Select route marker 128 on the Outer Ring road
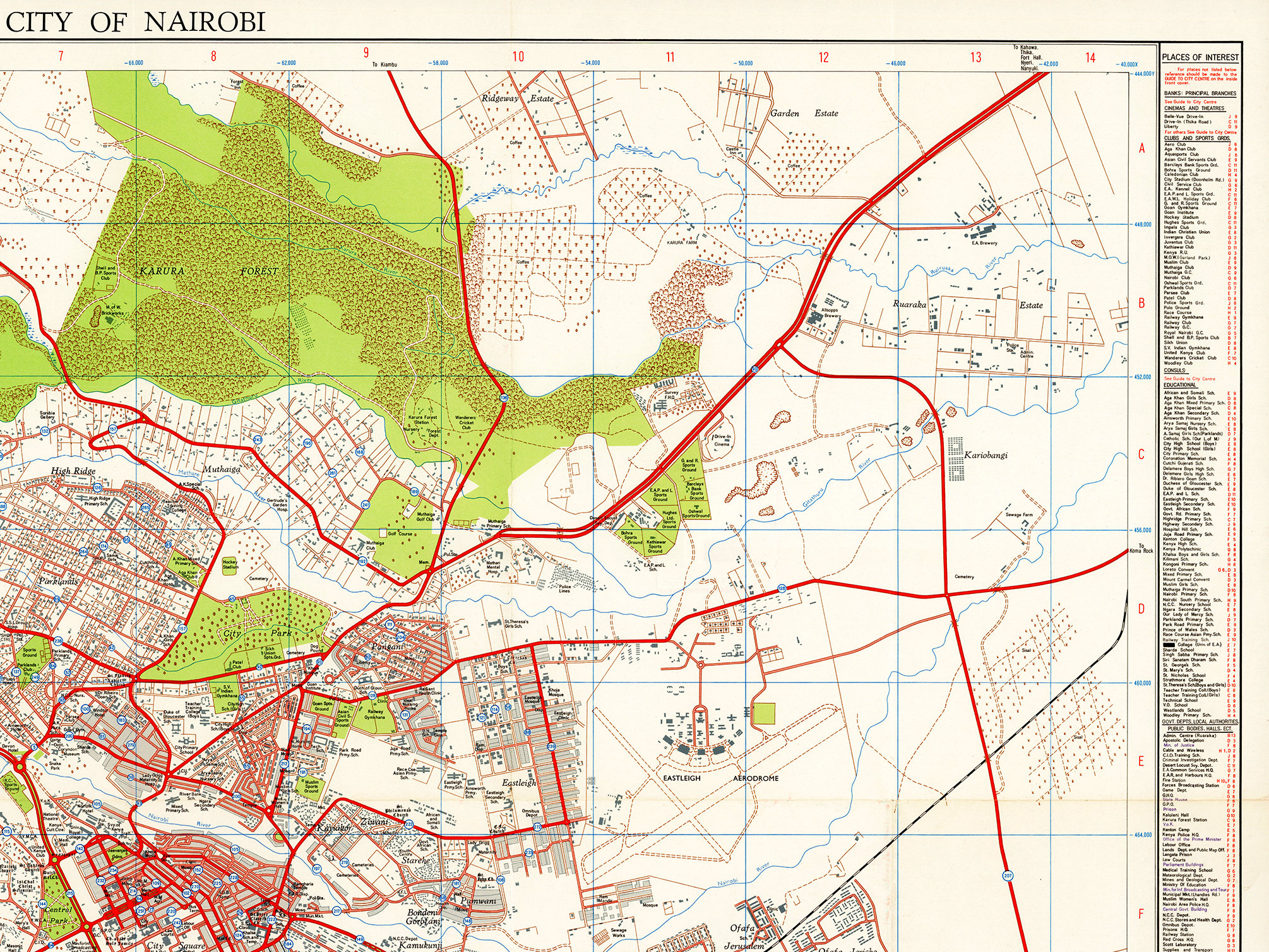Image resolution: width=1269 pixels, height=952 pixels. coord(782,588)
